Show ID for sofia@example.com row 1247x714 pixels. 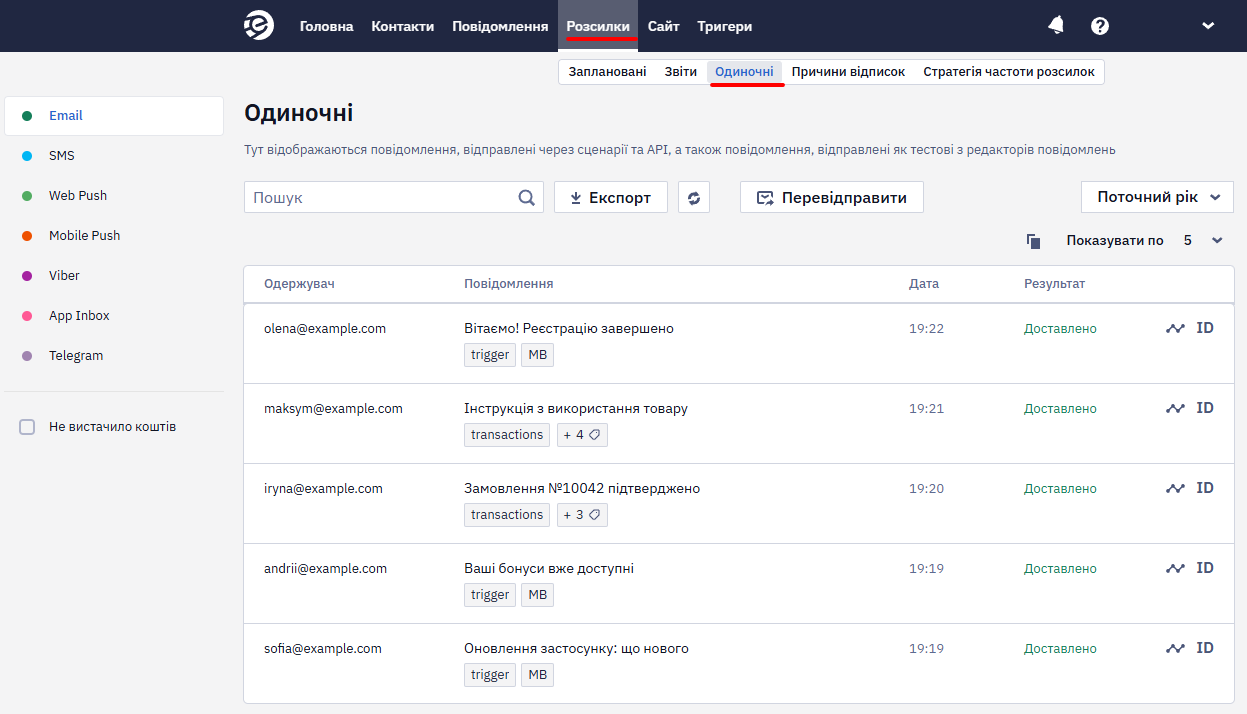coord(1205,648)
